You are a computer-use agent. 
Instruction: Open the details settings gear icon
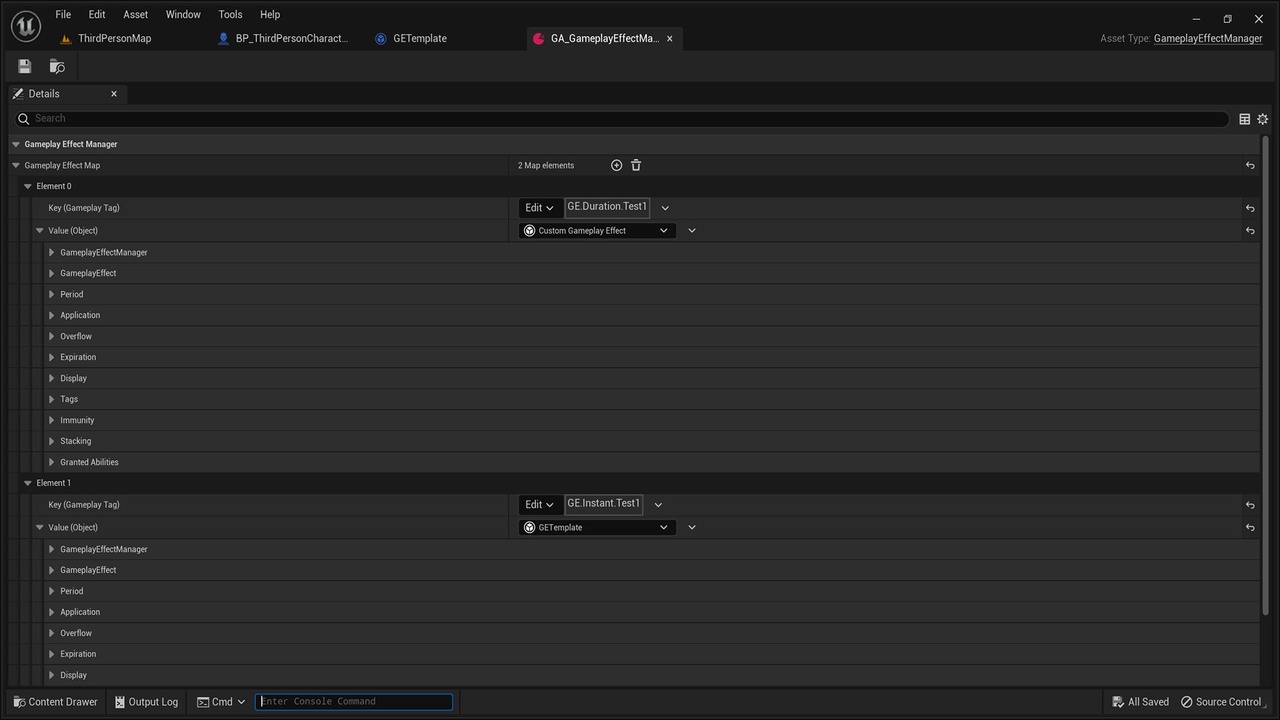pyautogui.click(x=1262, y=119)
